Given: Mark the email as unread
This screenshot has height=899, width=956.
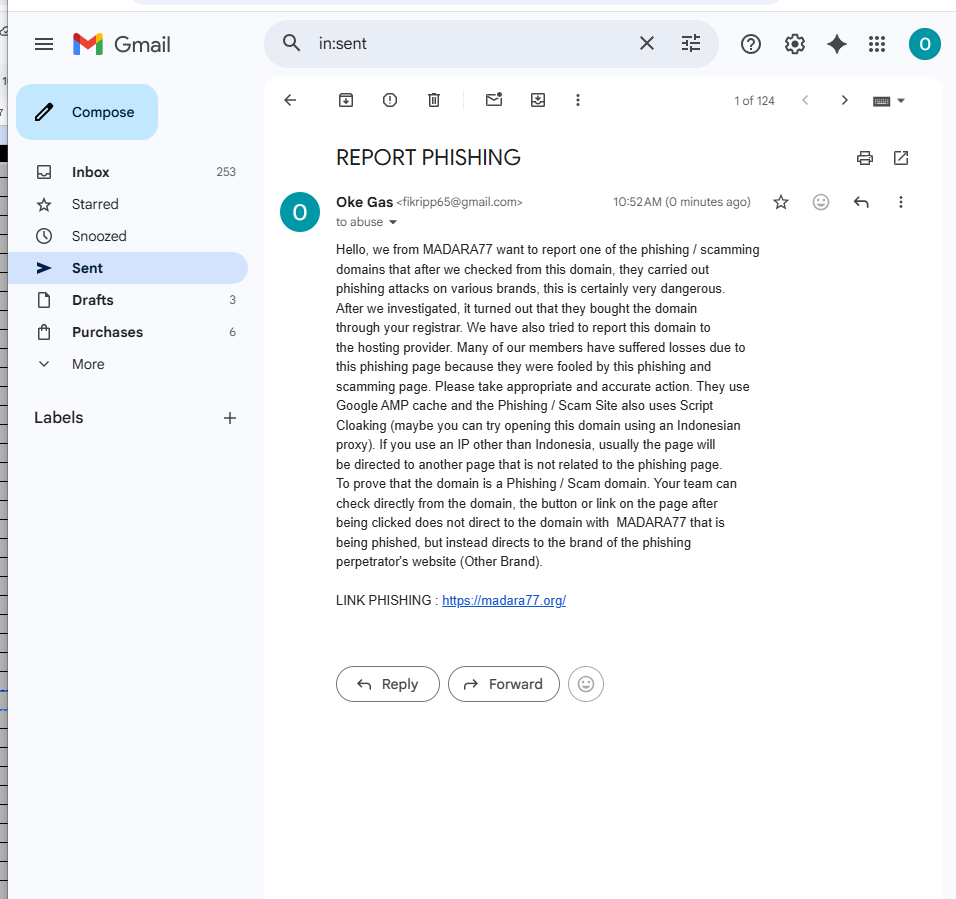Looking at the screenshot, I should [x=494, y=99].
